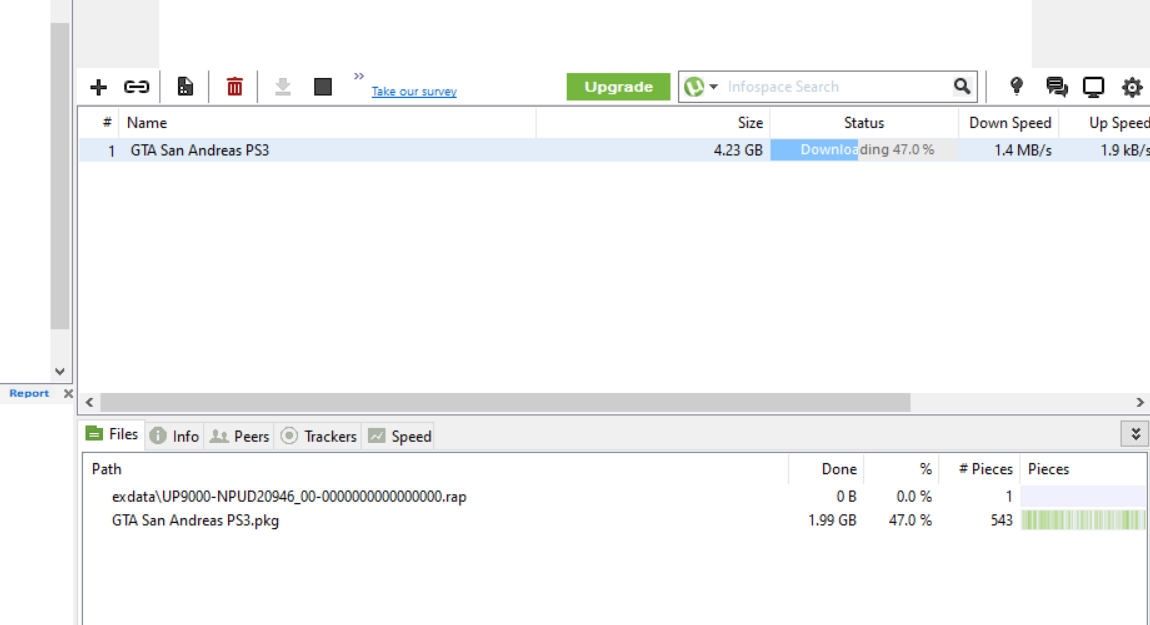
Task: Expand the toolbar overflow chevrons
Action: (359, 76)
